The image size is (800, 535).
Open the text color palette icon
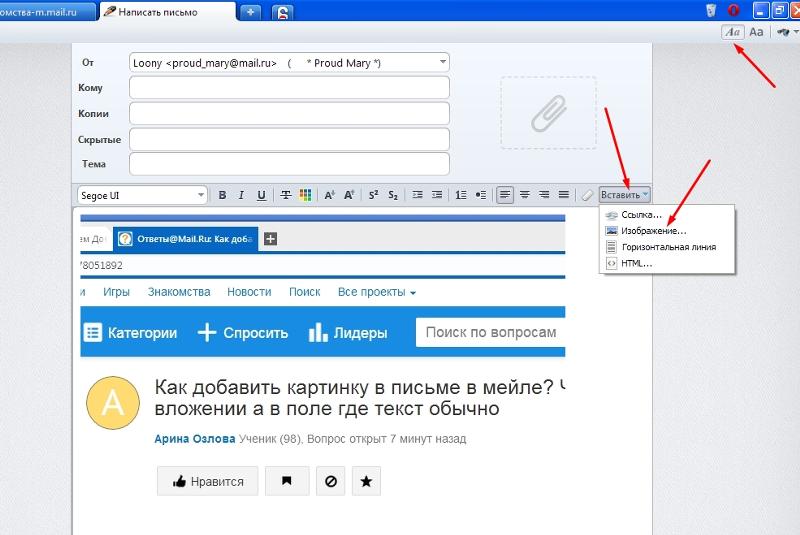tap(305, 195)
